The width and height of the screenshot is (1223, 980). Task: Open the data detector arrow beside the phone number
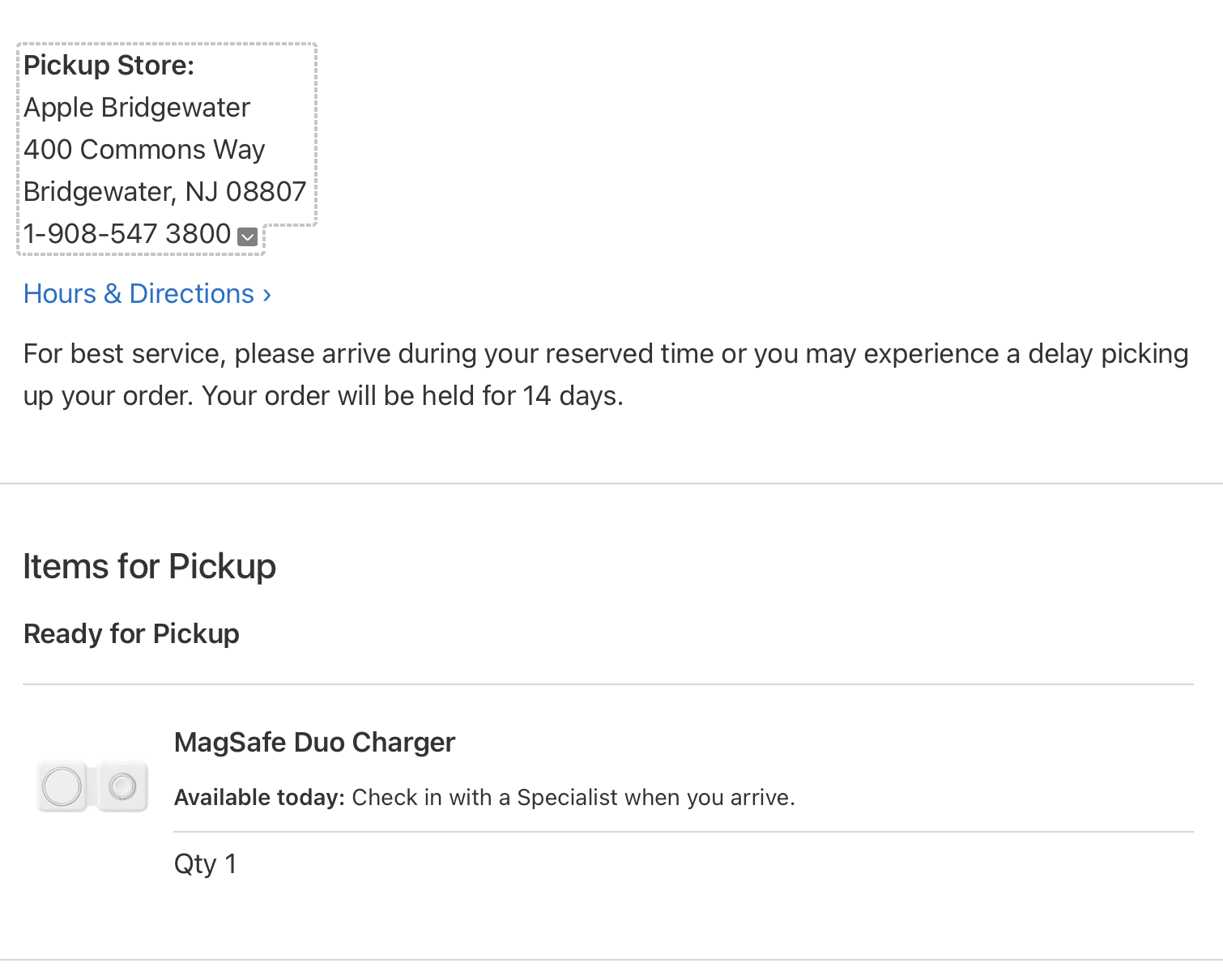[x=248, y=236]
